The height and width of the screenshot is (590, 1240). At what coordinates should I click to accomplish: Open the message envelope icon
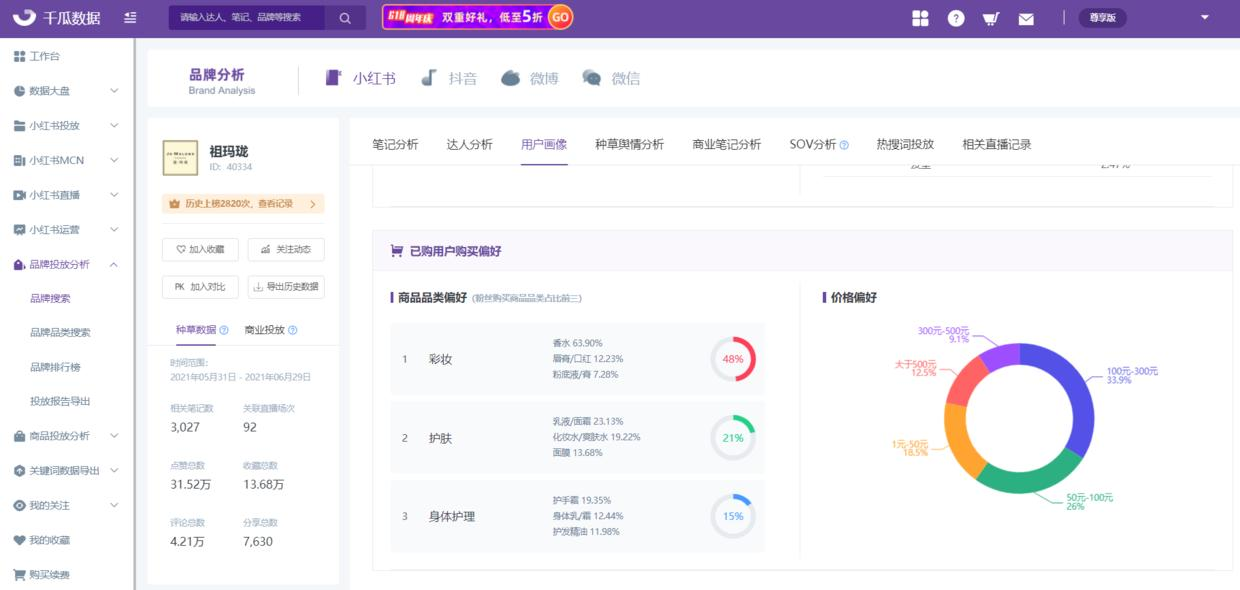(1026, 17)
